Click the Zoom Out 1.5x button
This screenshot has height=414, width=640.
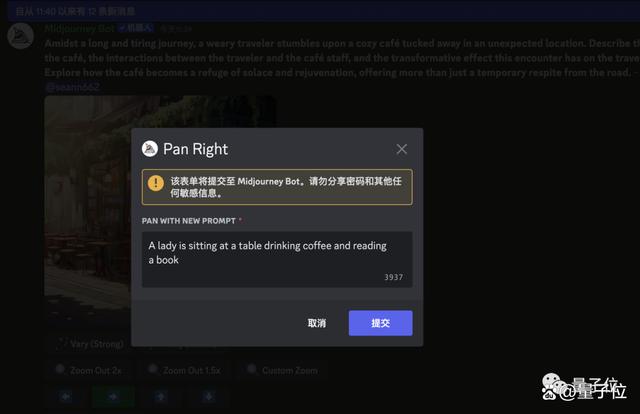pyautogui.click(x=186, y=370)
